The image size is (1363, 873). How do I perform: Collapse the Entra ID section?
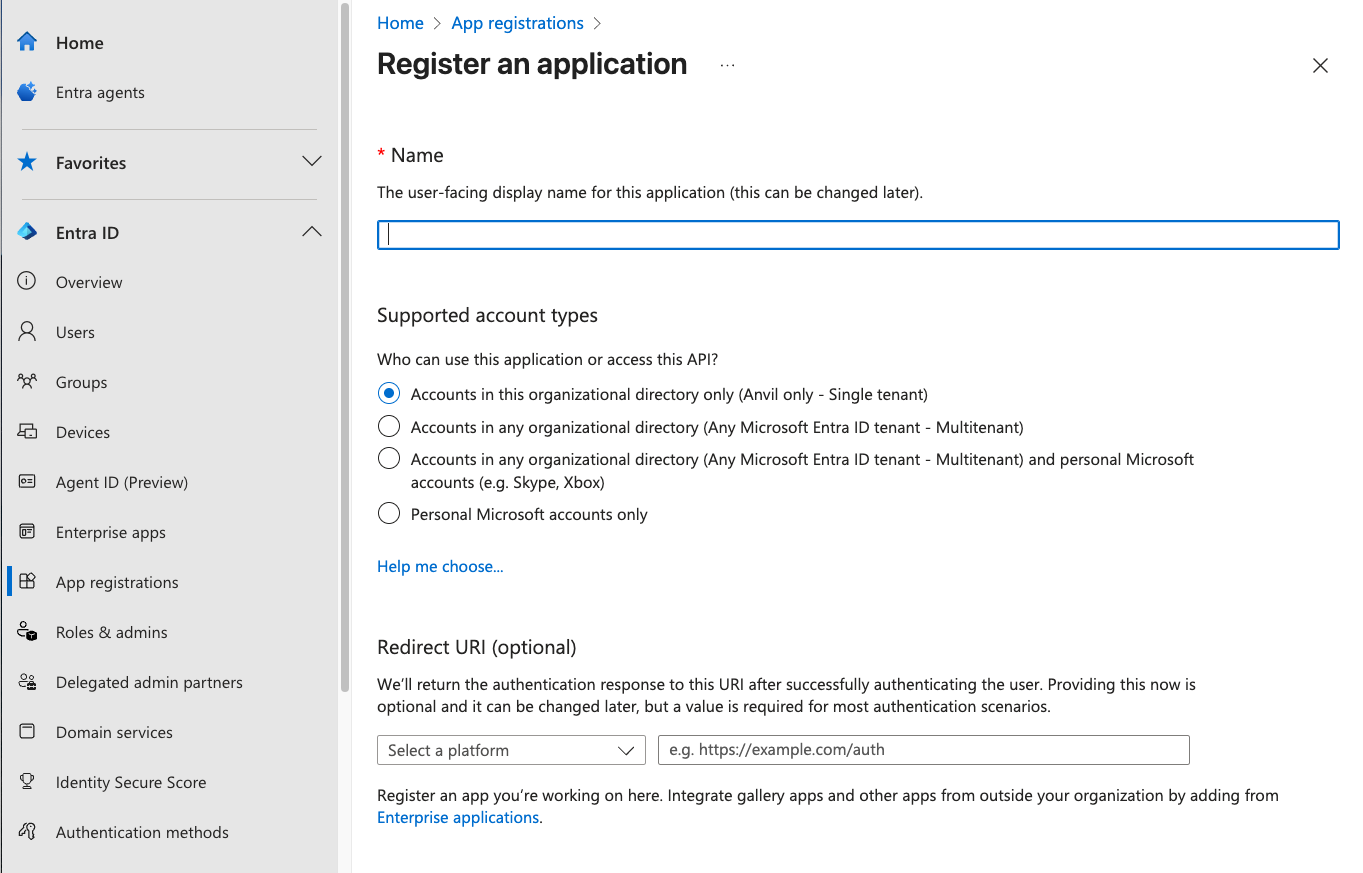[312, 230]
